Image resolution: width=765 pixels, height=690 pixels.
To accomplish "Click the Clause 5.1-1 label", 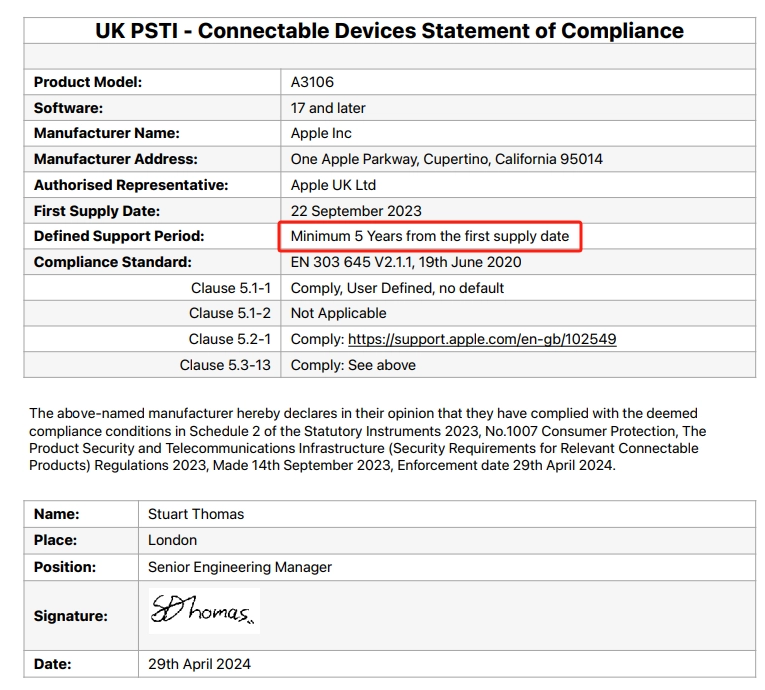I will point(231,288).
